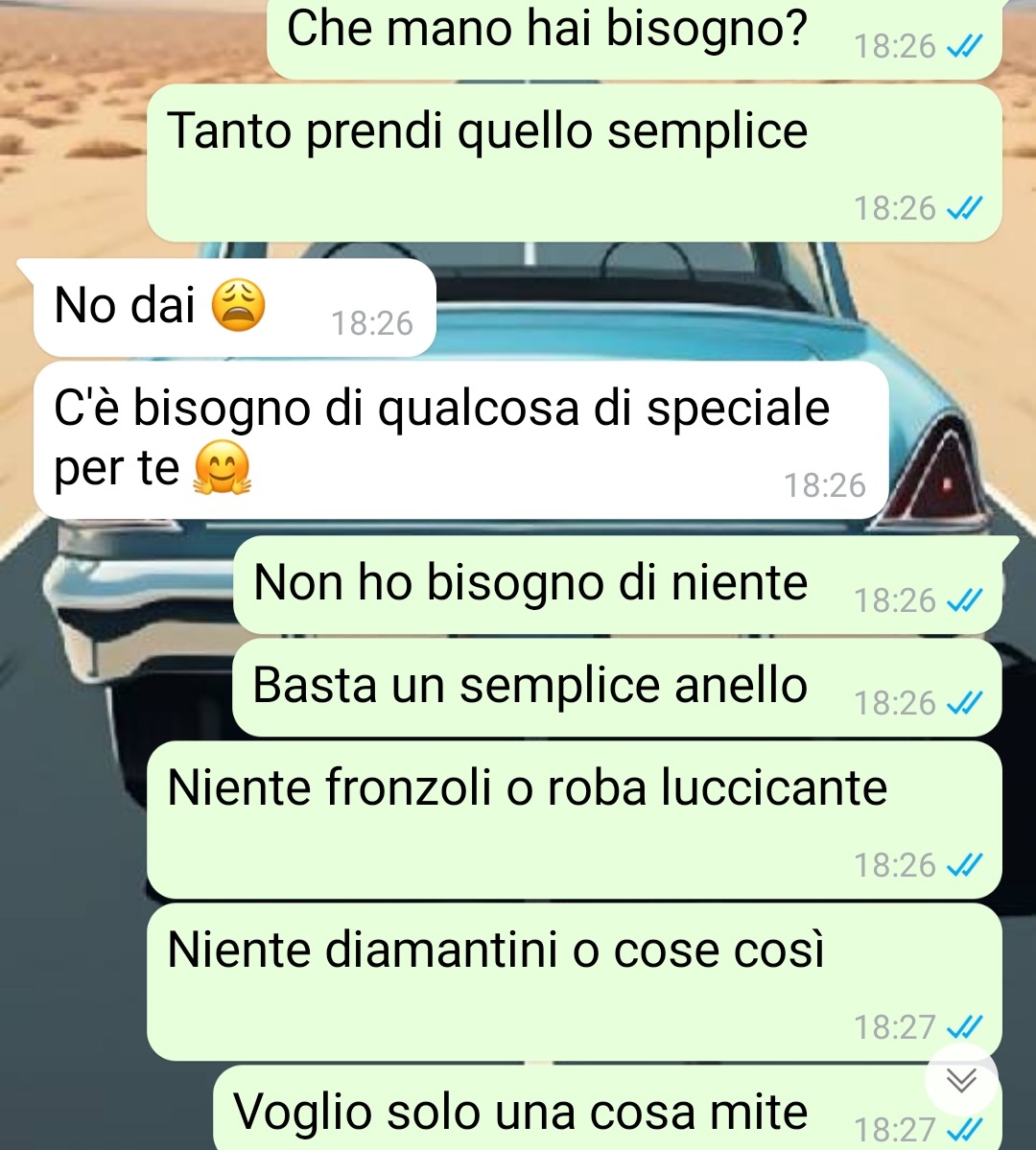Select message 'Niente fronzoli o roba luccicante'

(x=575, y=820)
